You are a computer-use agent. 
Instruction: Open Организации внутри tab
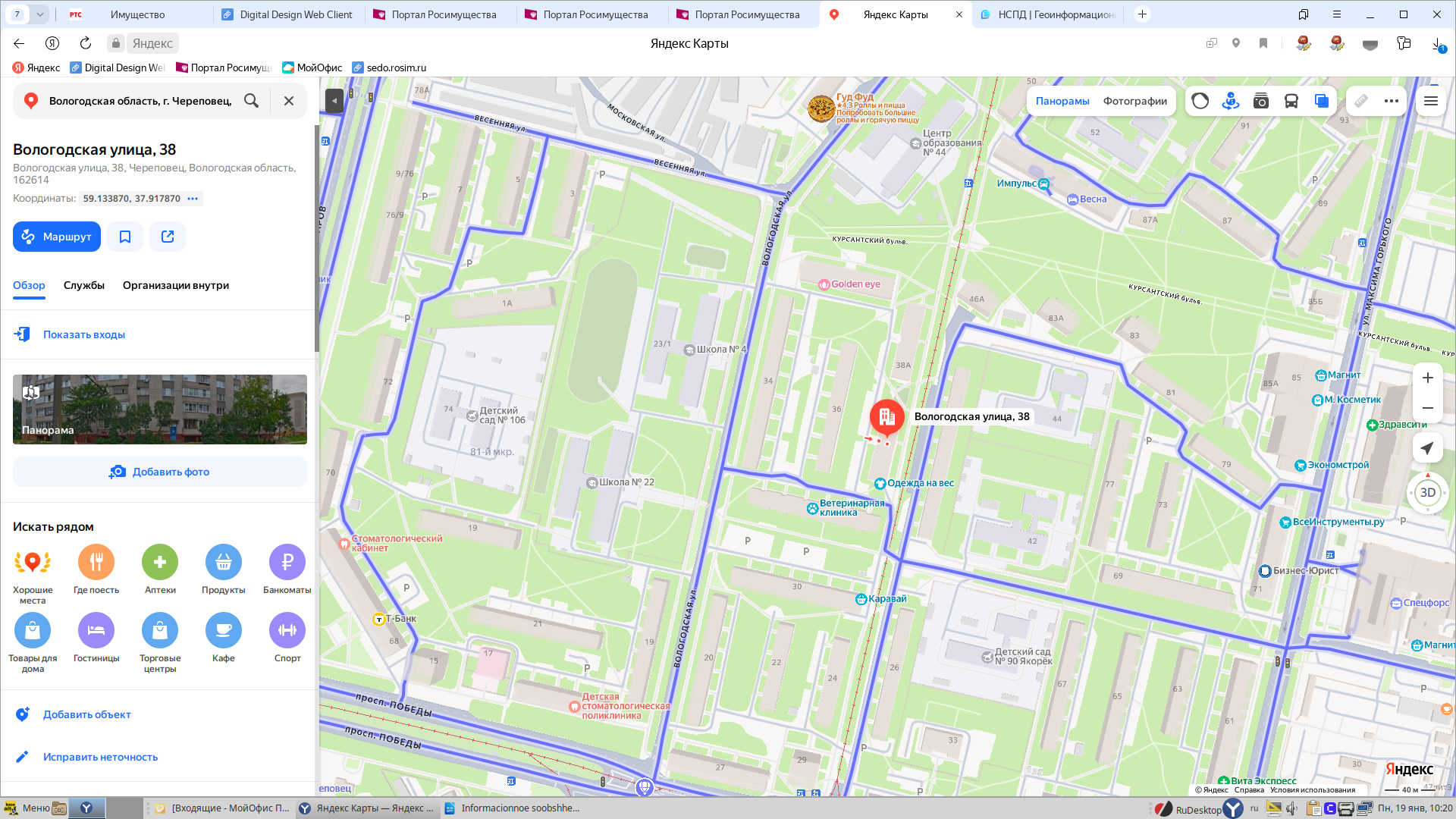click(x=176, y=285)
